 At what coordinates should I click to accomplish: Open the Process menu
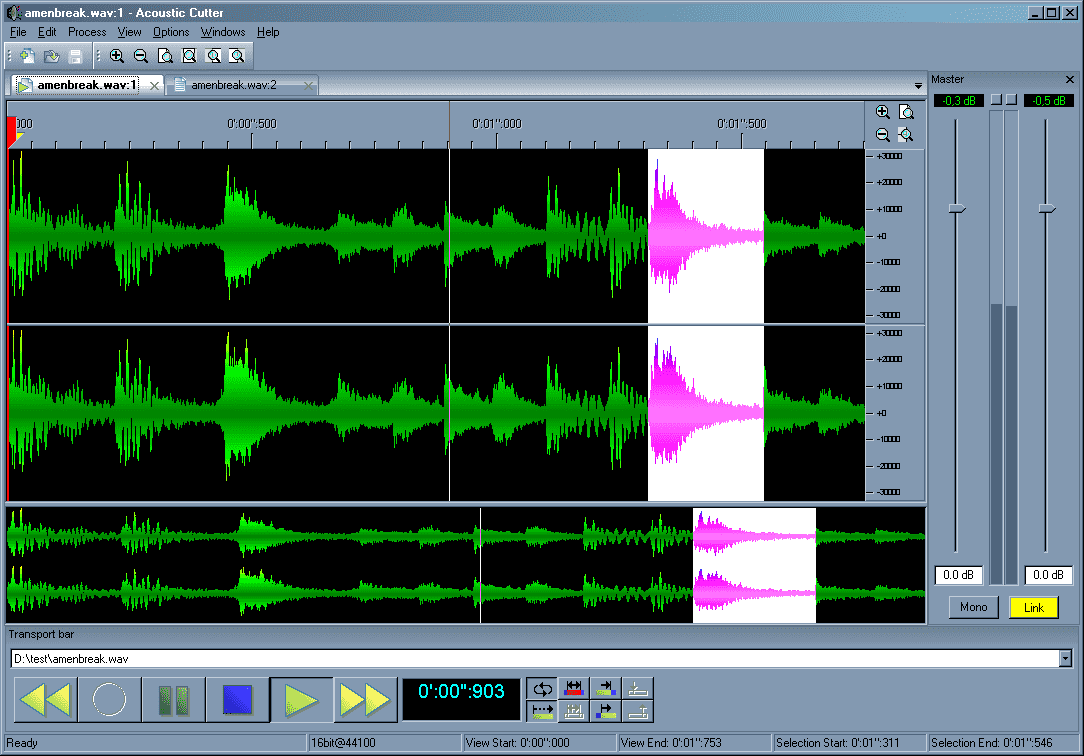click(87, 32)
